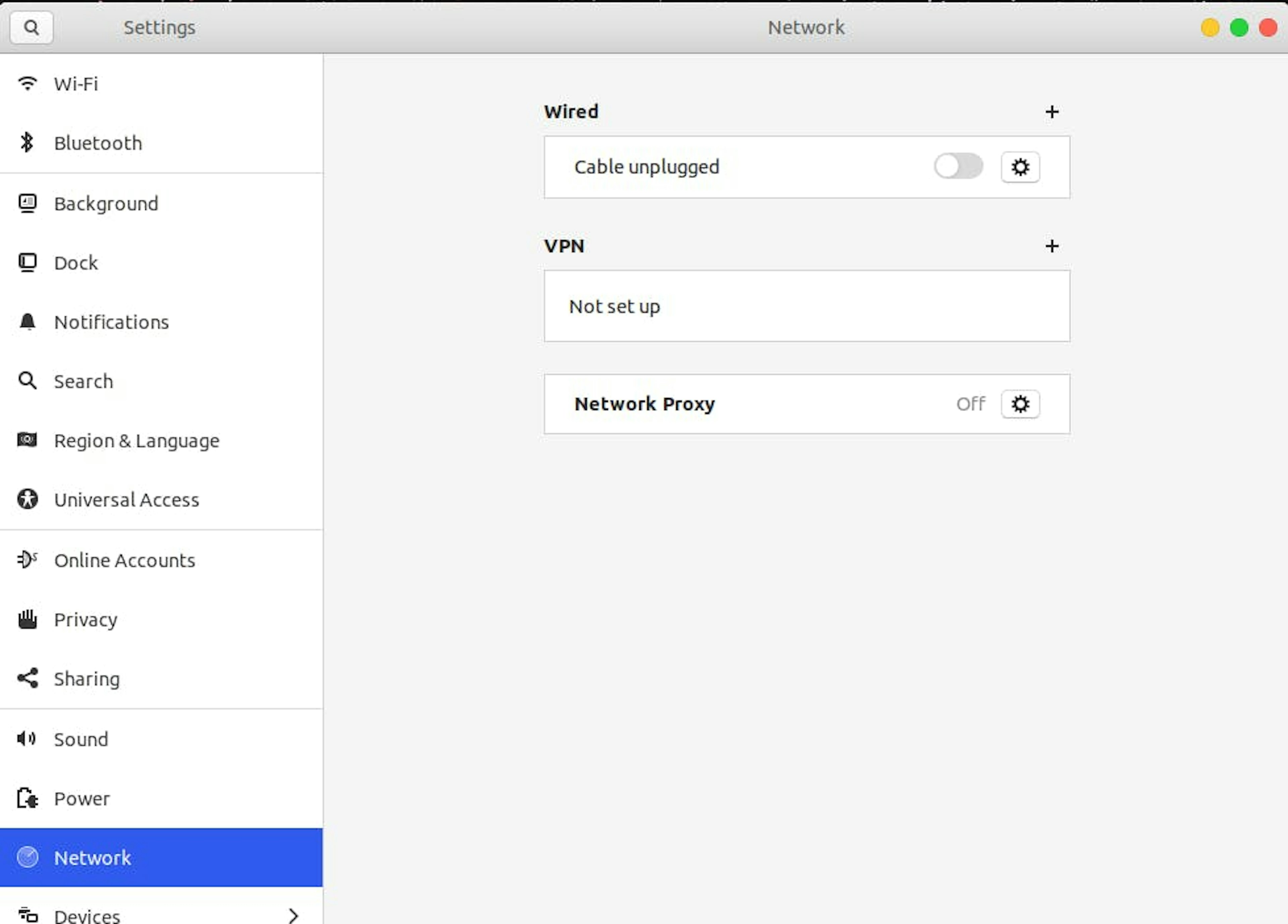
Task: Select Universal Access panel
Action: 161,500
